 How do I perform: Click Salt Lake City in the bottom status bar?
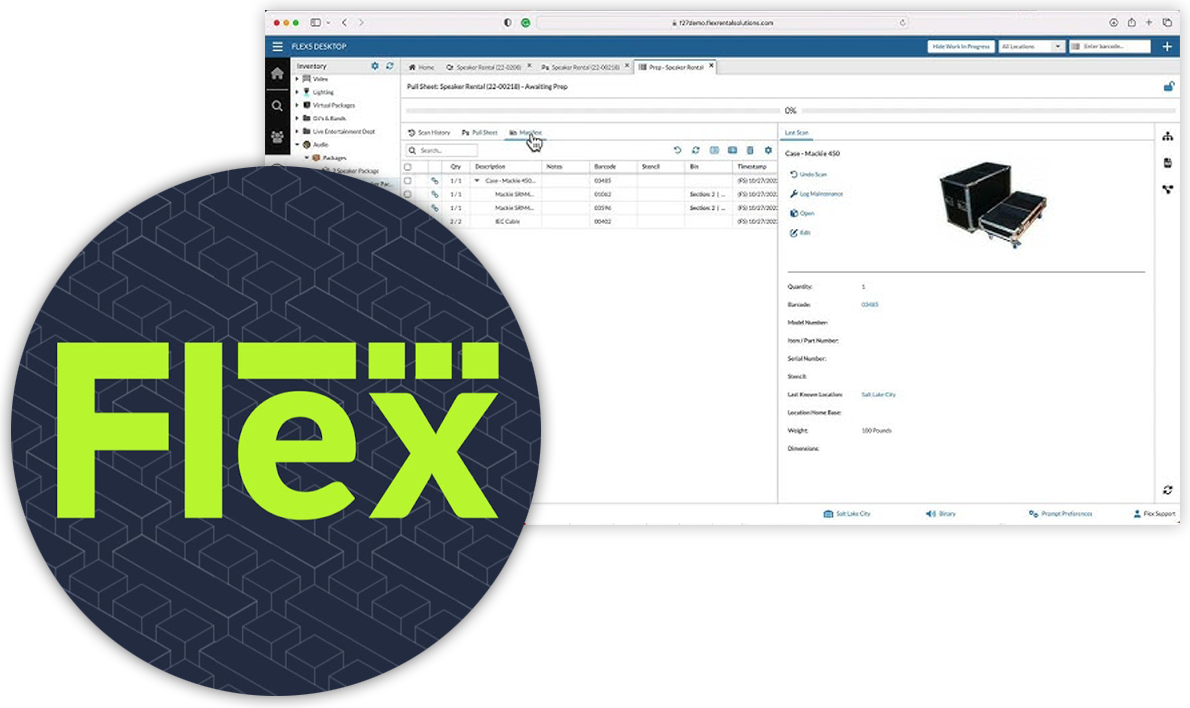[847, 514]
